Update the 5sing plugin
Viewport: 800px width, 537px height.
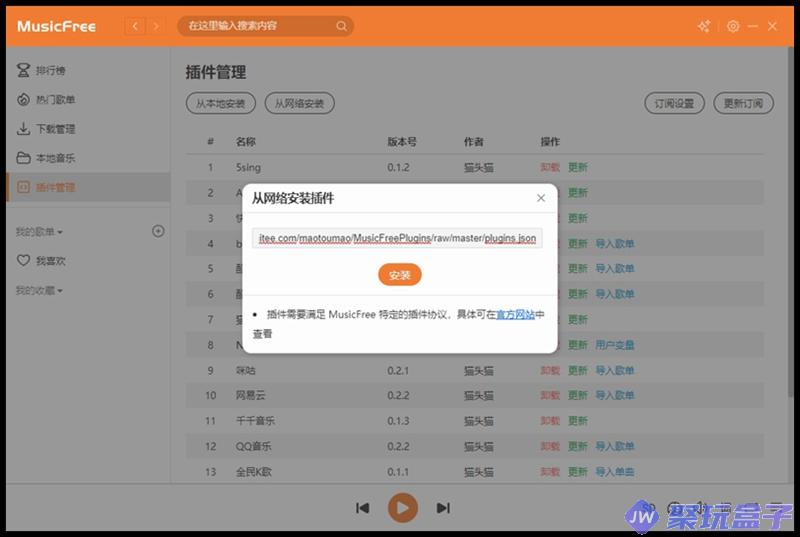578,167
